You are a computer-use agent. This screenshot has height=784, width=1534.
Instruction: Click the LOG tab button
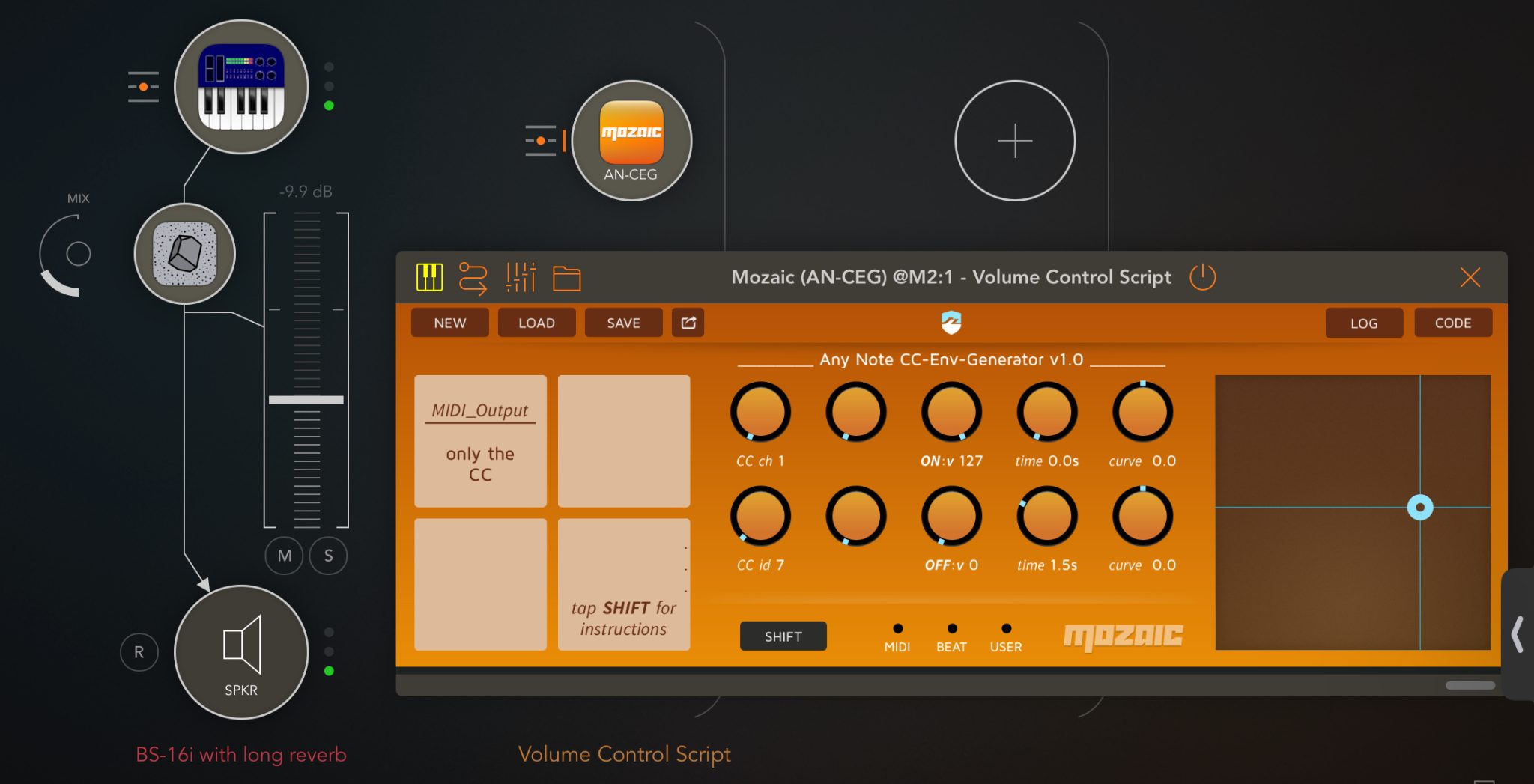pyautogui.click(x=1364, y=323)
